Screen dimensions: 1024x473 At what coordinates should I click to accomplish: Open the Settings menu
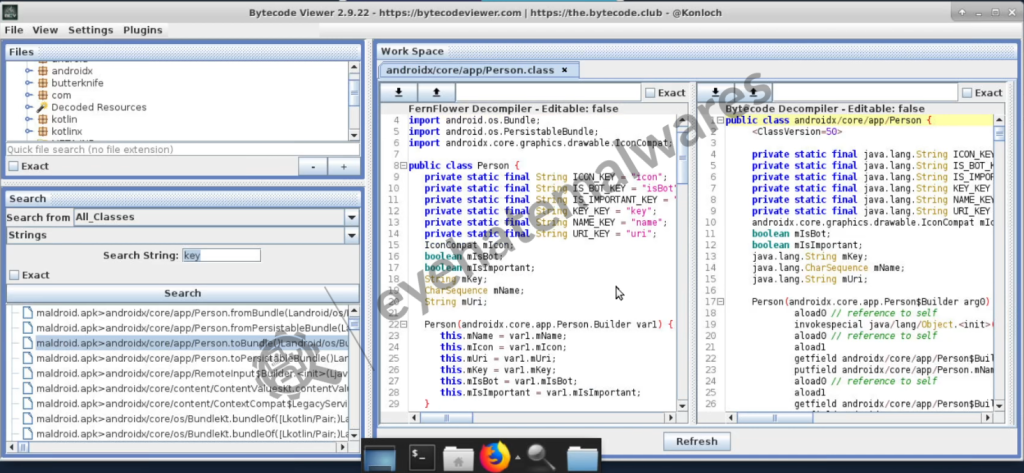[91, 30]
